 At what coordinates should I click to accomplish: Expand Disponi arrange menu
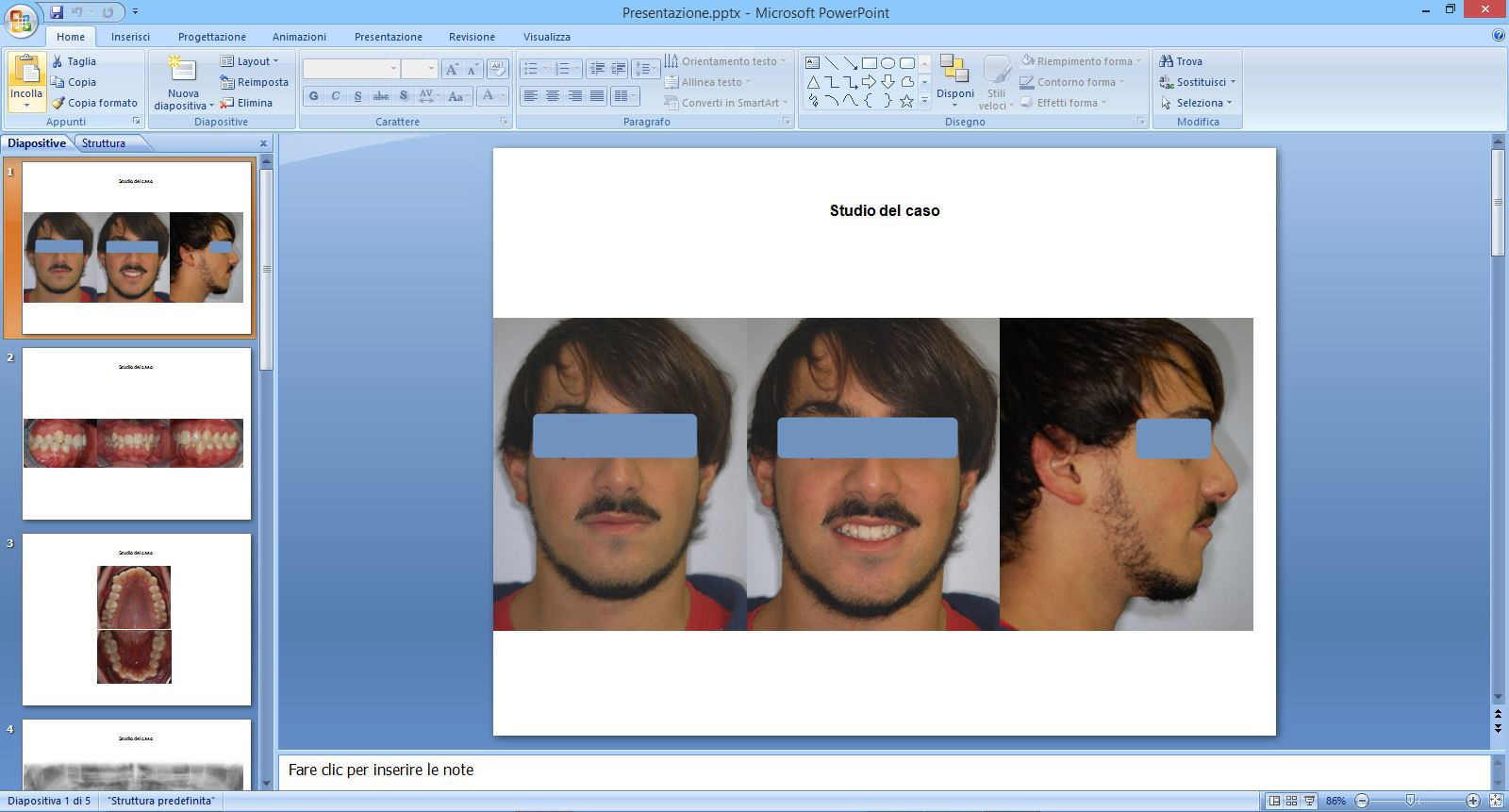coord(954,81)
